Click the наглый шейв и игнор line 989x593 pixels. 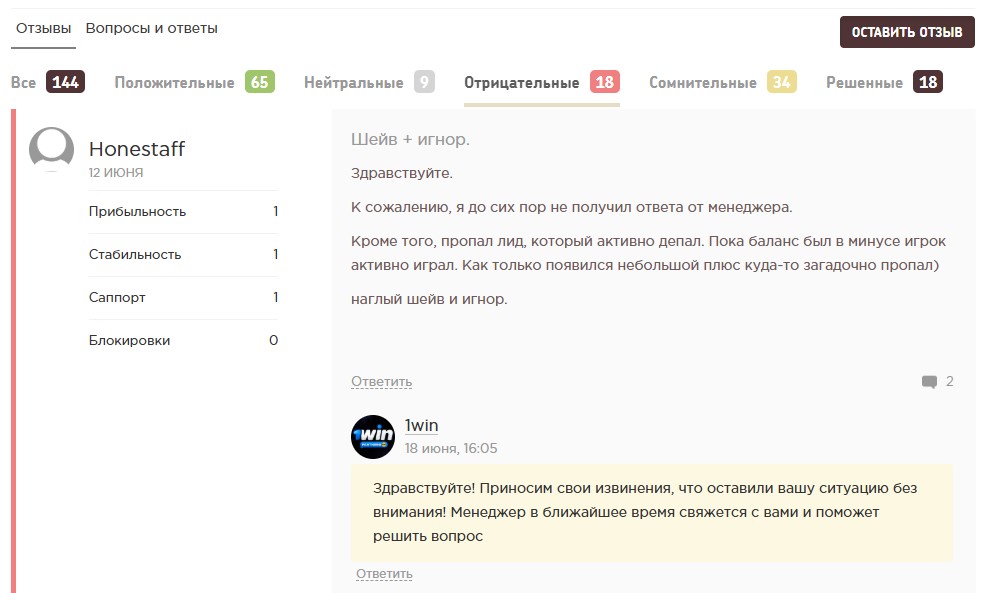pyautogui.click(x=429, y=299)
